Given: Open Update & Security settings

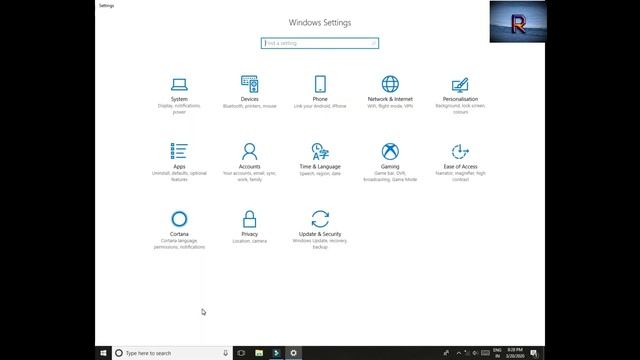Looking at the screenshot, I should (320, 230).
